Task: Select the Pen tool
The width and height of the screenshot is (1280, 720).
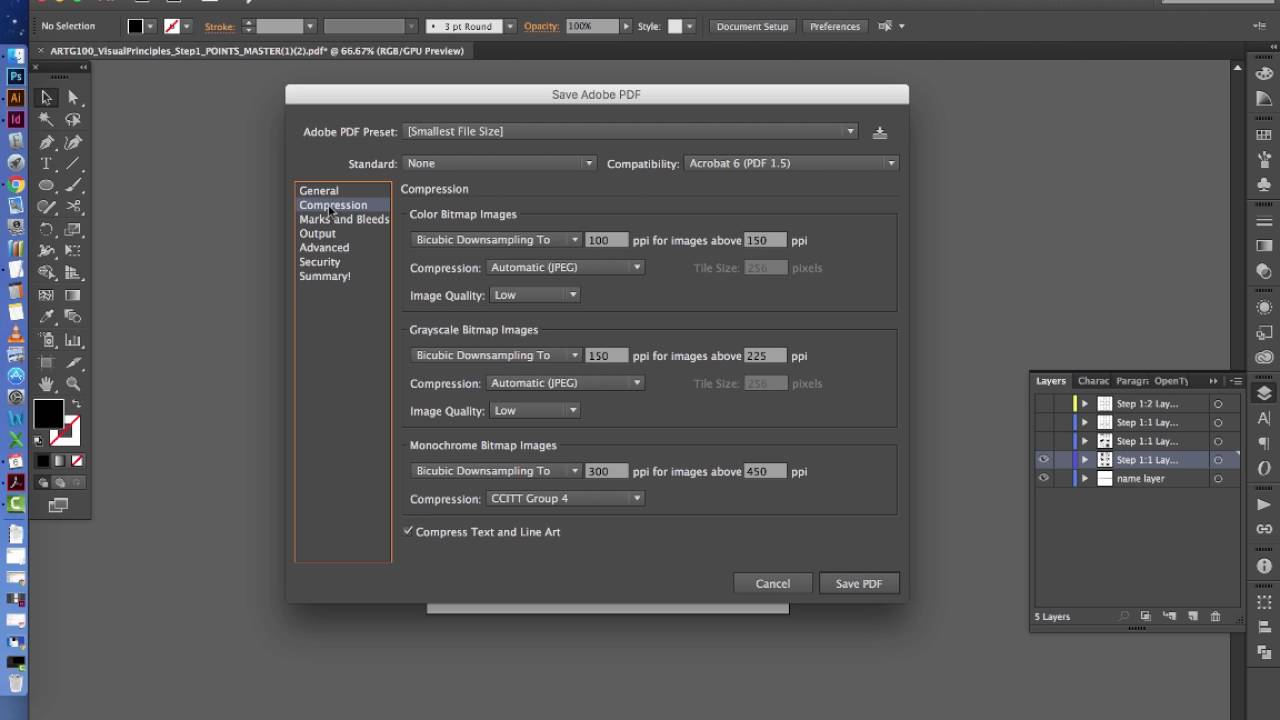Action: 46,142
